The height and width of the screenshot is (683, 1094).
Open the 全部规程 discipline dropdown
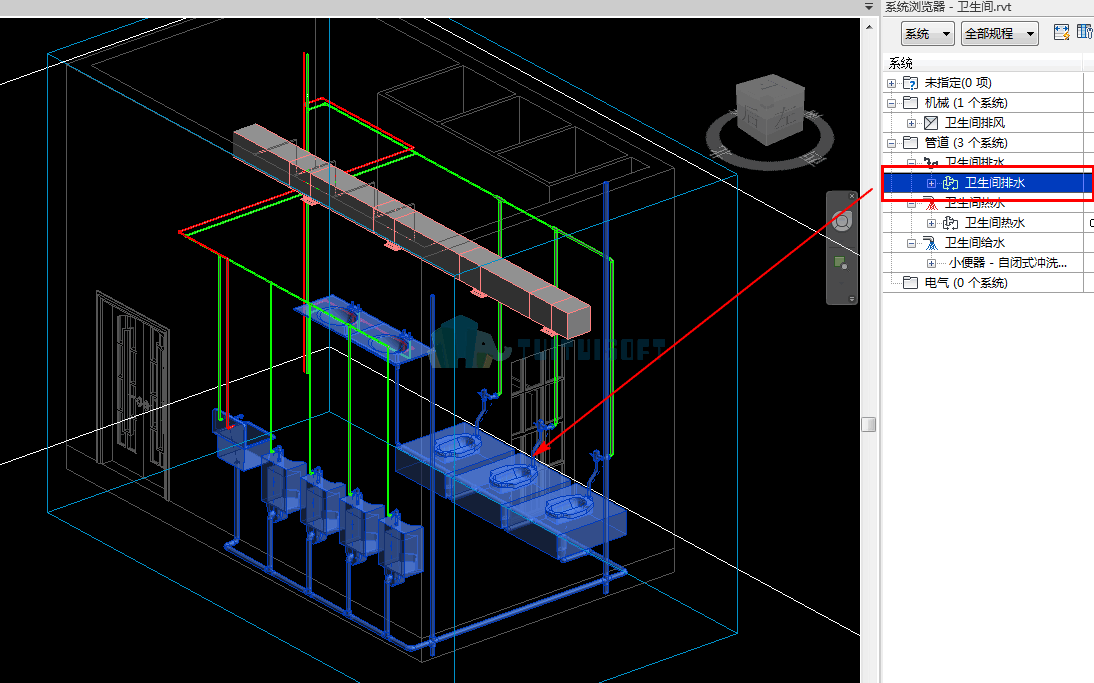pos(999,33)
